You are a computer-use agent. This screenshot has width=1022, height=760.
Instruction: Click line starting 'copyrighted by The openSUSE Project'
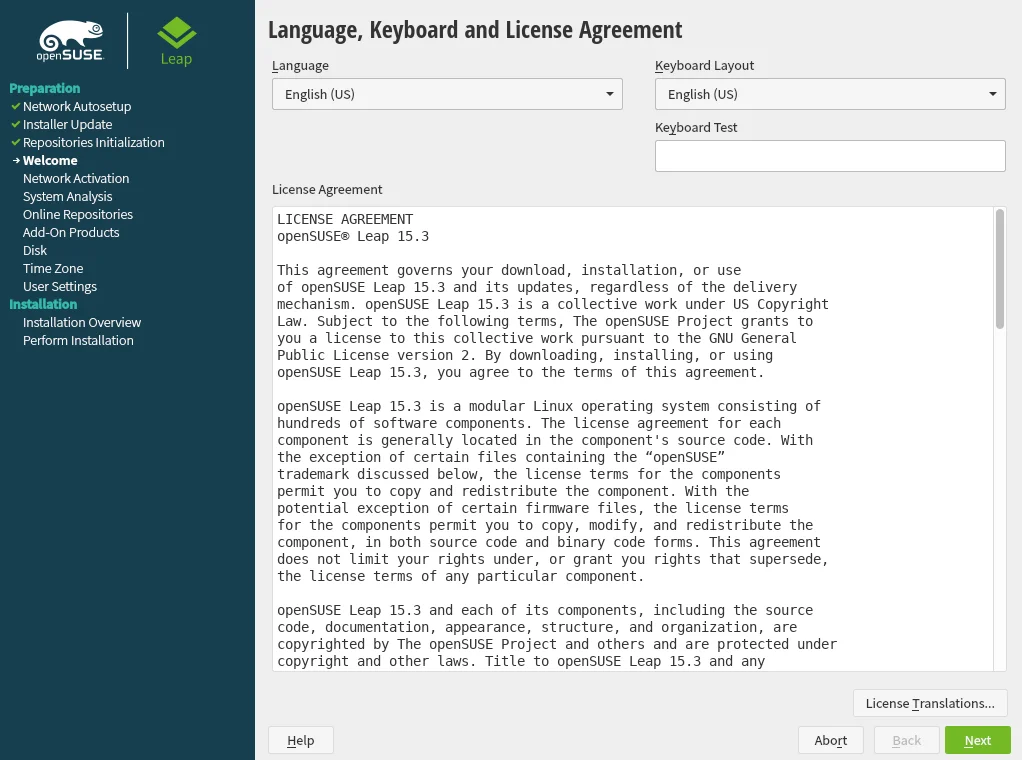[x=557, y=644]
